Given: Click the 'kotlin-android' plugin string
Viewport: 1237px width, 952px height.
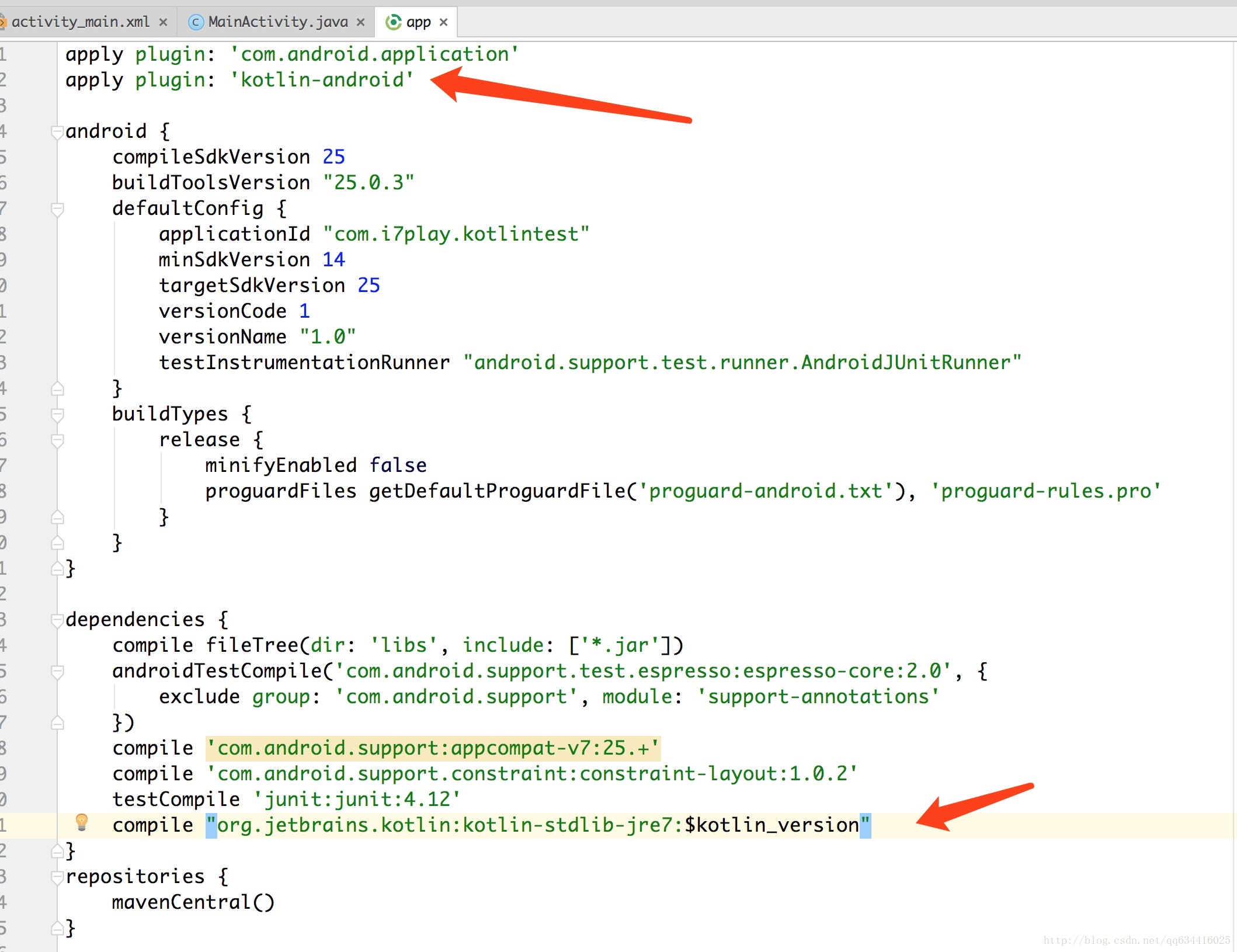Looking at the screenshot, I should pyautogui.click(x=322, y=80).
